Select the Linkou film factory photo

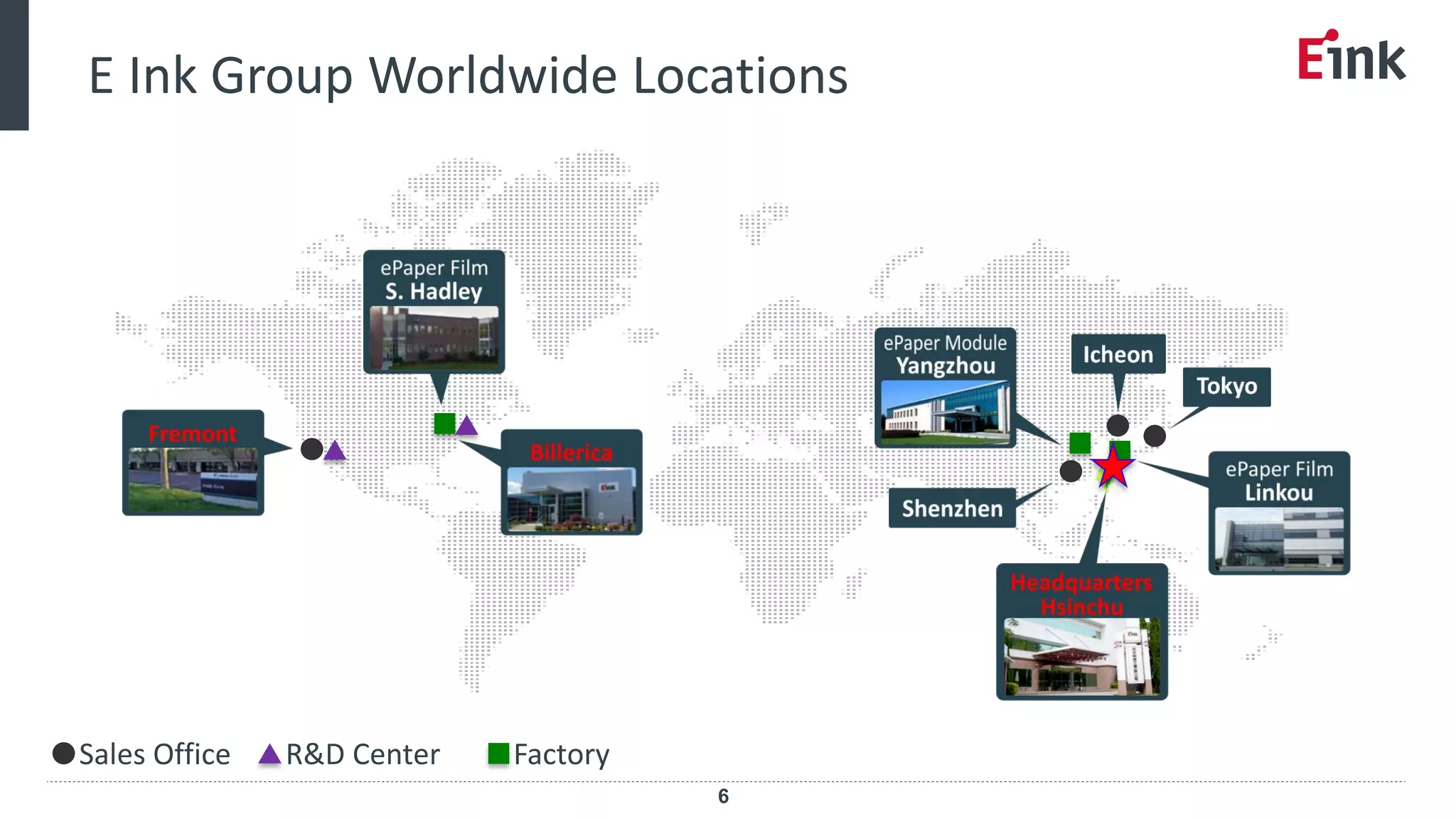tap(1279, 538)
